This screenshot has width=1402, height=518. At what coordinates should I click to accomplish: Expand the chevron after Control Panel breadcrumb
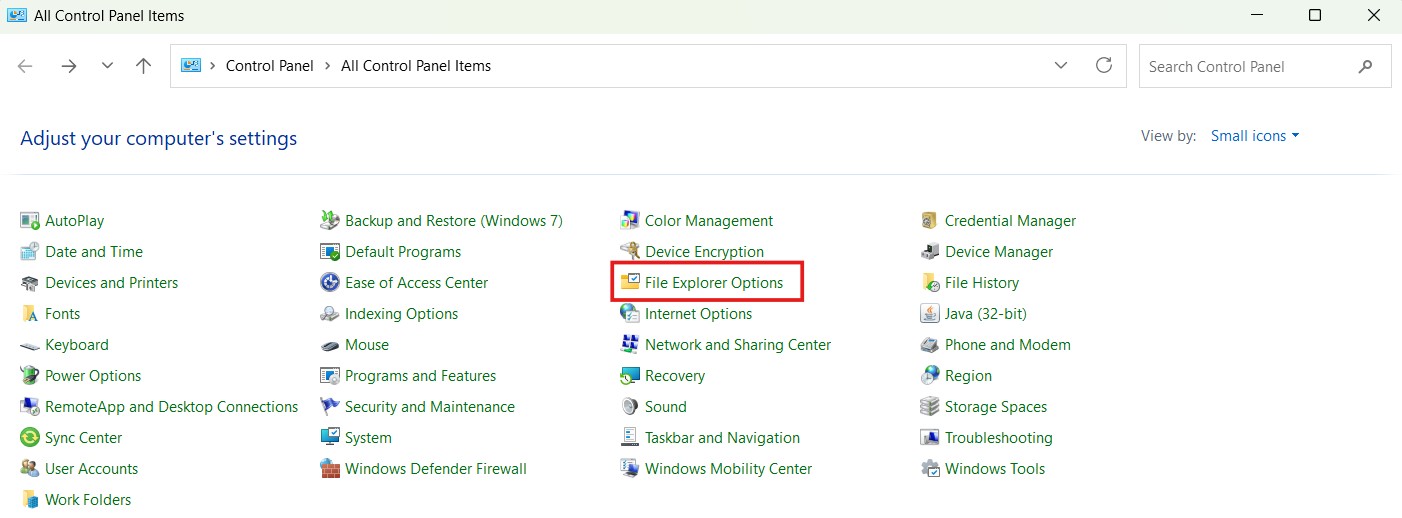(326, 66)
